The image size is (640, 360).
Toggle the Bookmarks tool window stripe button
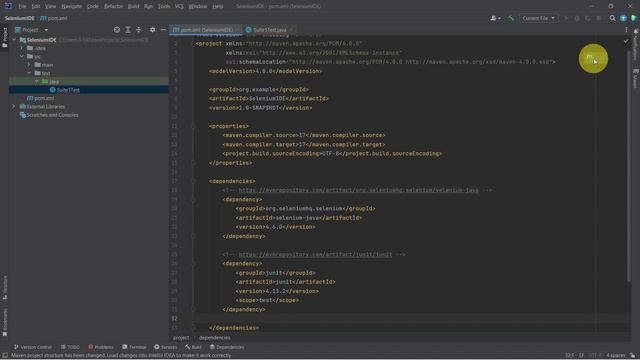4,322
